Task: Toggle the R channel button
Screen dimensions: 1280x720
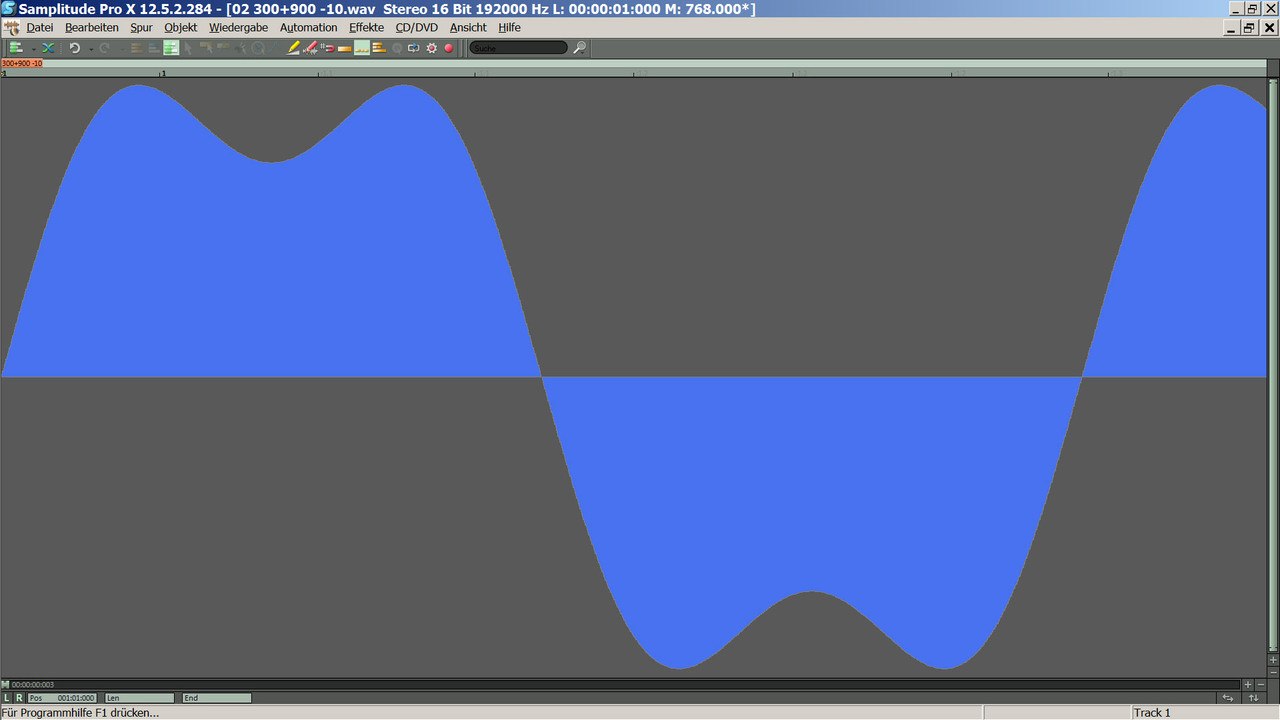Action: tap(18, 698)
